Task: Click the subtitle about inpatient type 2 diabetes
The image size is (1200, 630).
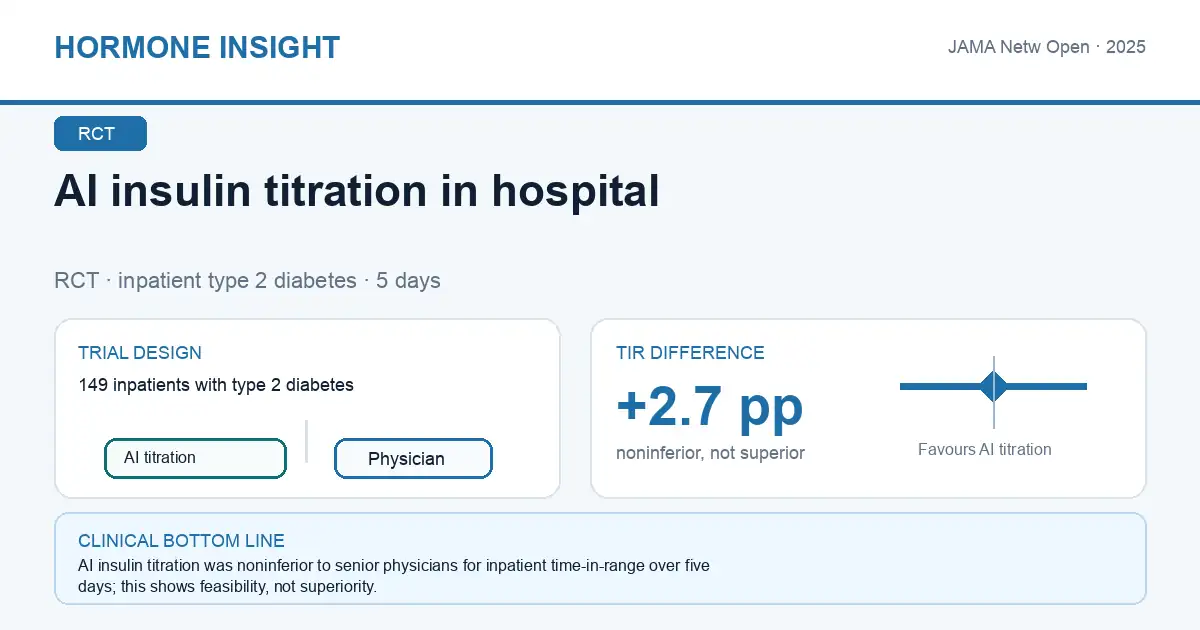Action: click(x=247, y=280)
